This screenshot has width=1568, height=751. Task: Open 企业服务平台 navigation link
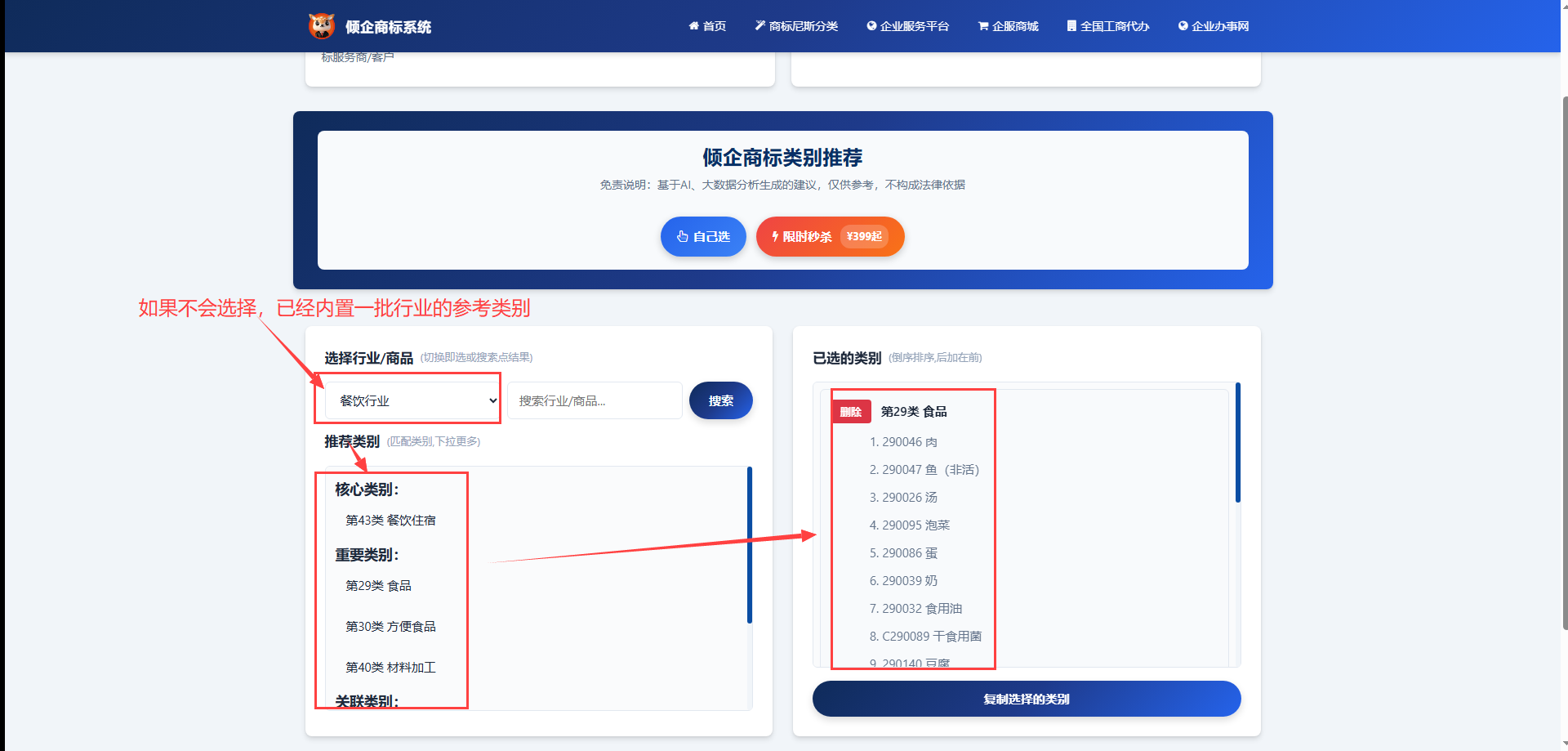pyautogui.click(x=907, y=26)
